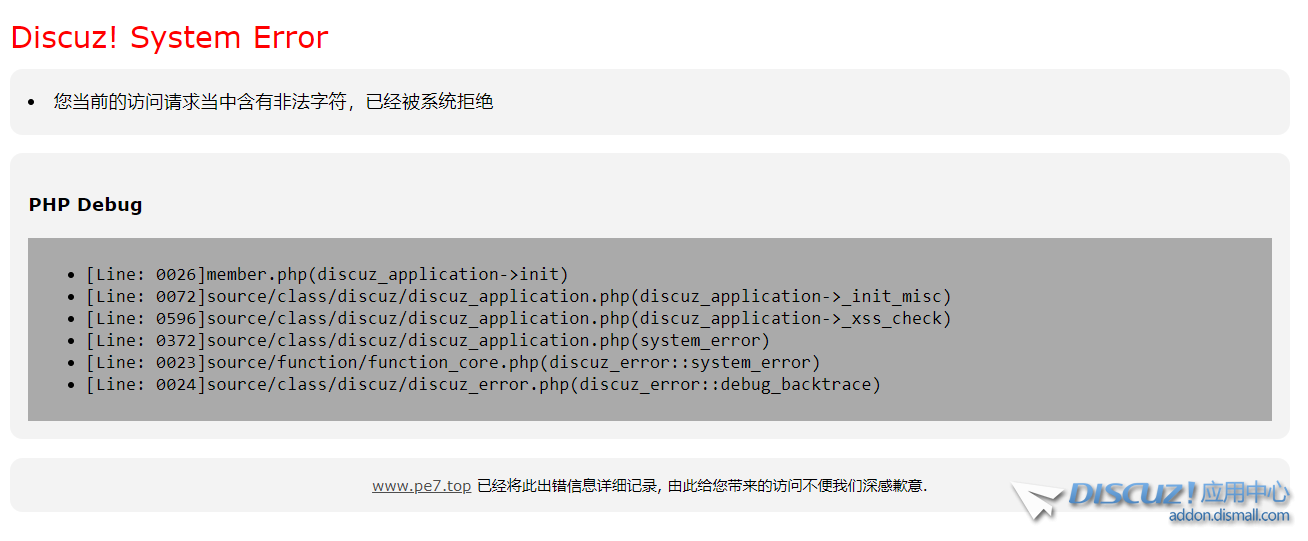Select the Line 0072 _init_misc backtrace entry
The image size is (1308, 541).
tap(518, 296)
